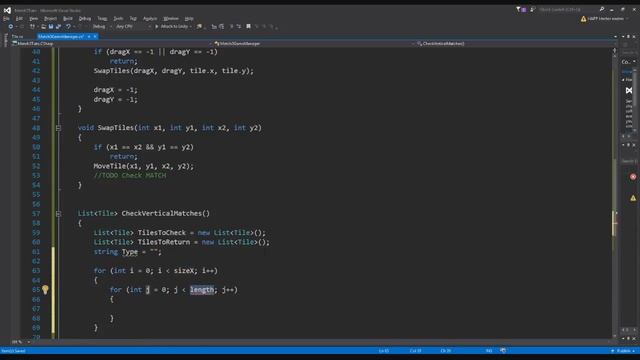Select the Tile.cs document tab
Image resolution: width=640 pixels, height=360 pixels.
(x=18, y=36)
